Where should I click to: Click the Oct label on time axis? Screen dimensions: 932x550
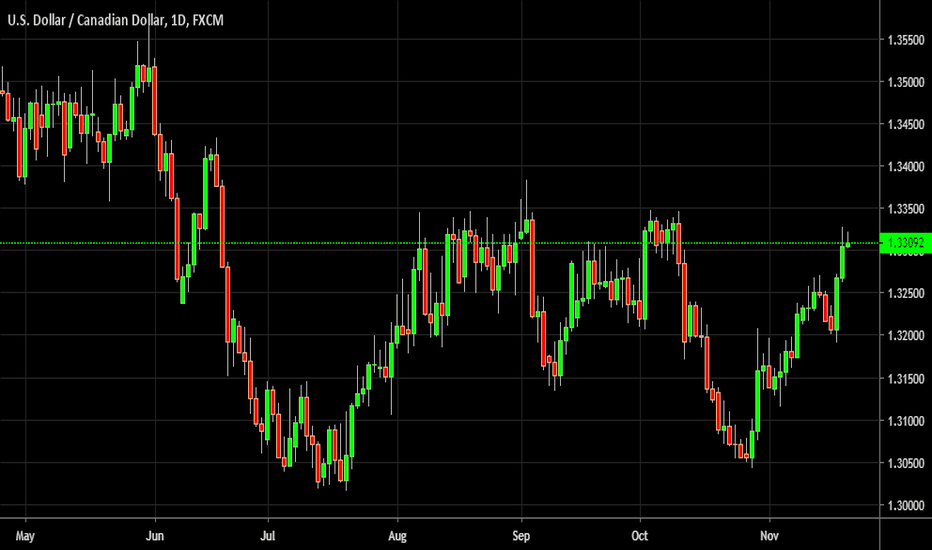point(640,536)
